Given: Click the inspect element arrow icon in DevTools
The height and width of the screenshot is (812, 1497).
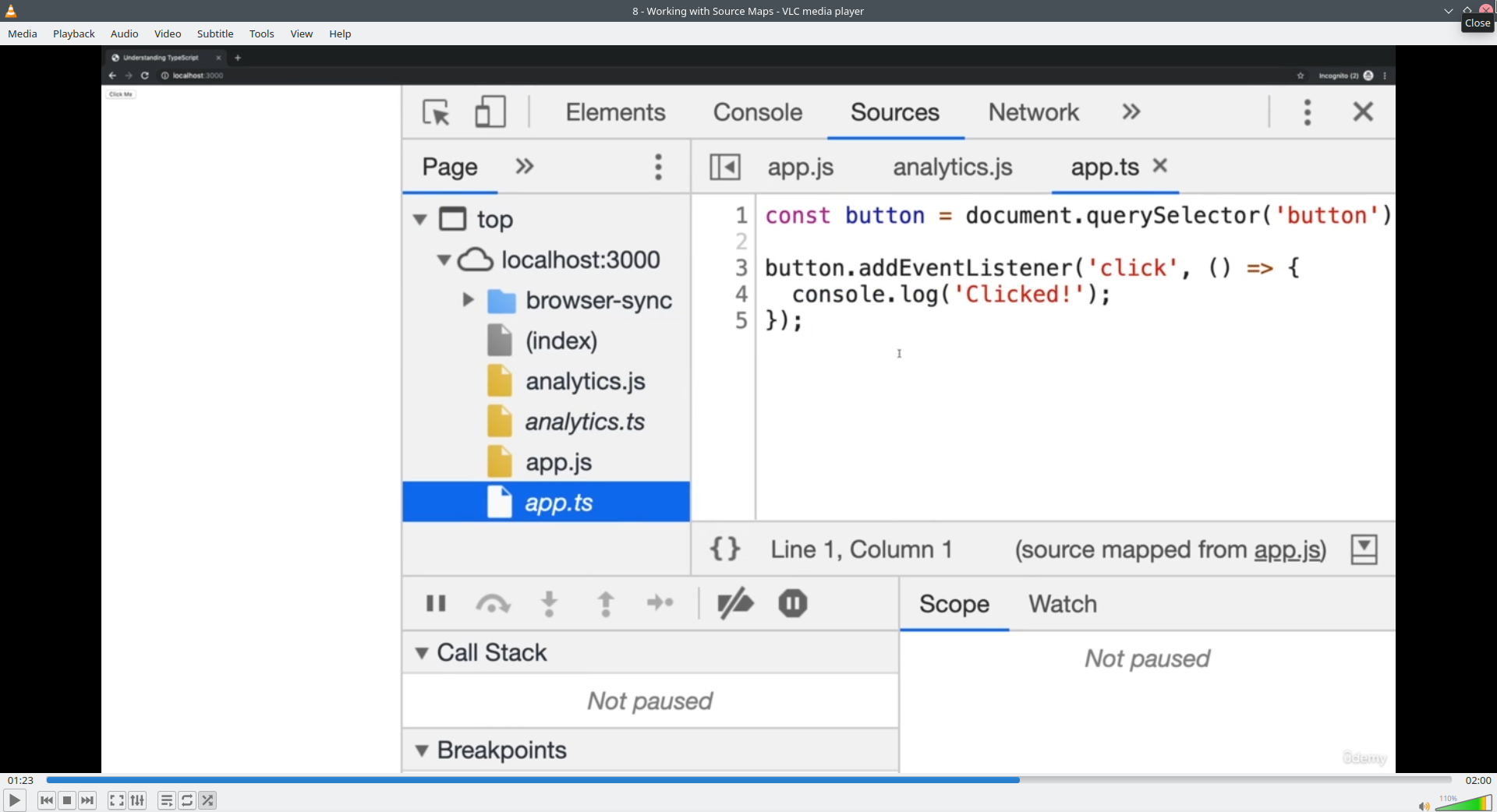Looking at the screenshot, I should pos(436,112).
